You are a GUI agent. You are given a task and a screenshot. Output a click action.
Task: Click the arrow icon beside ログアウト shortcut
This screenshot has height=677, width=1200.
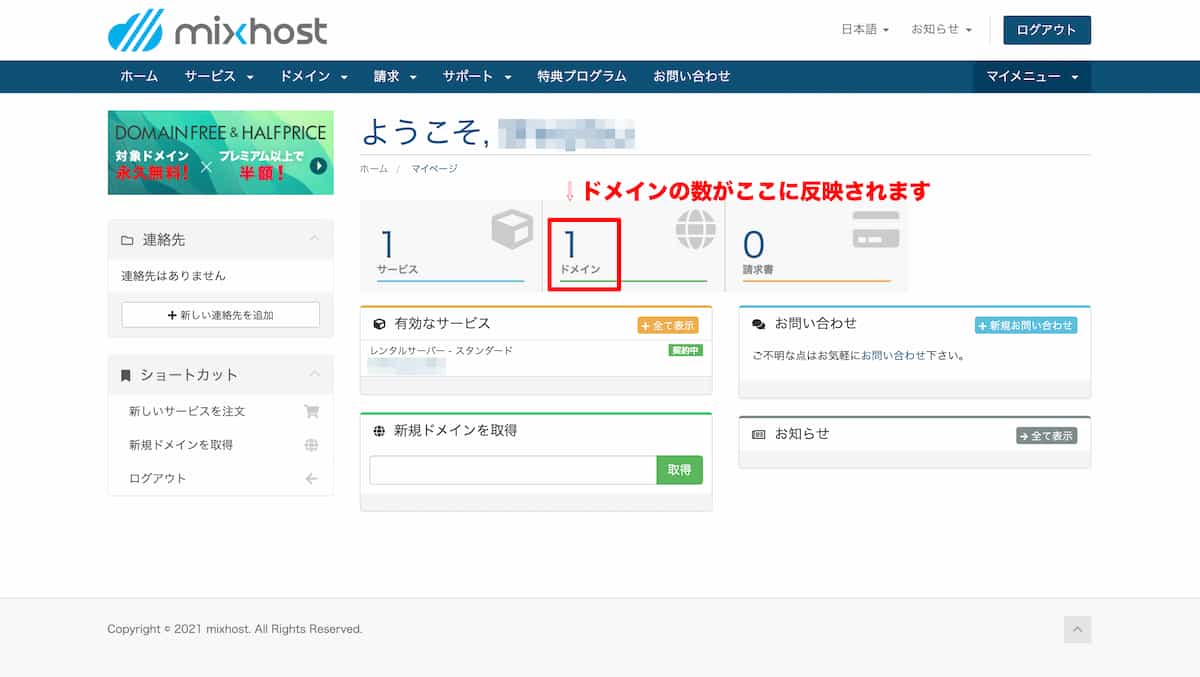click(311, 479)
